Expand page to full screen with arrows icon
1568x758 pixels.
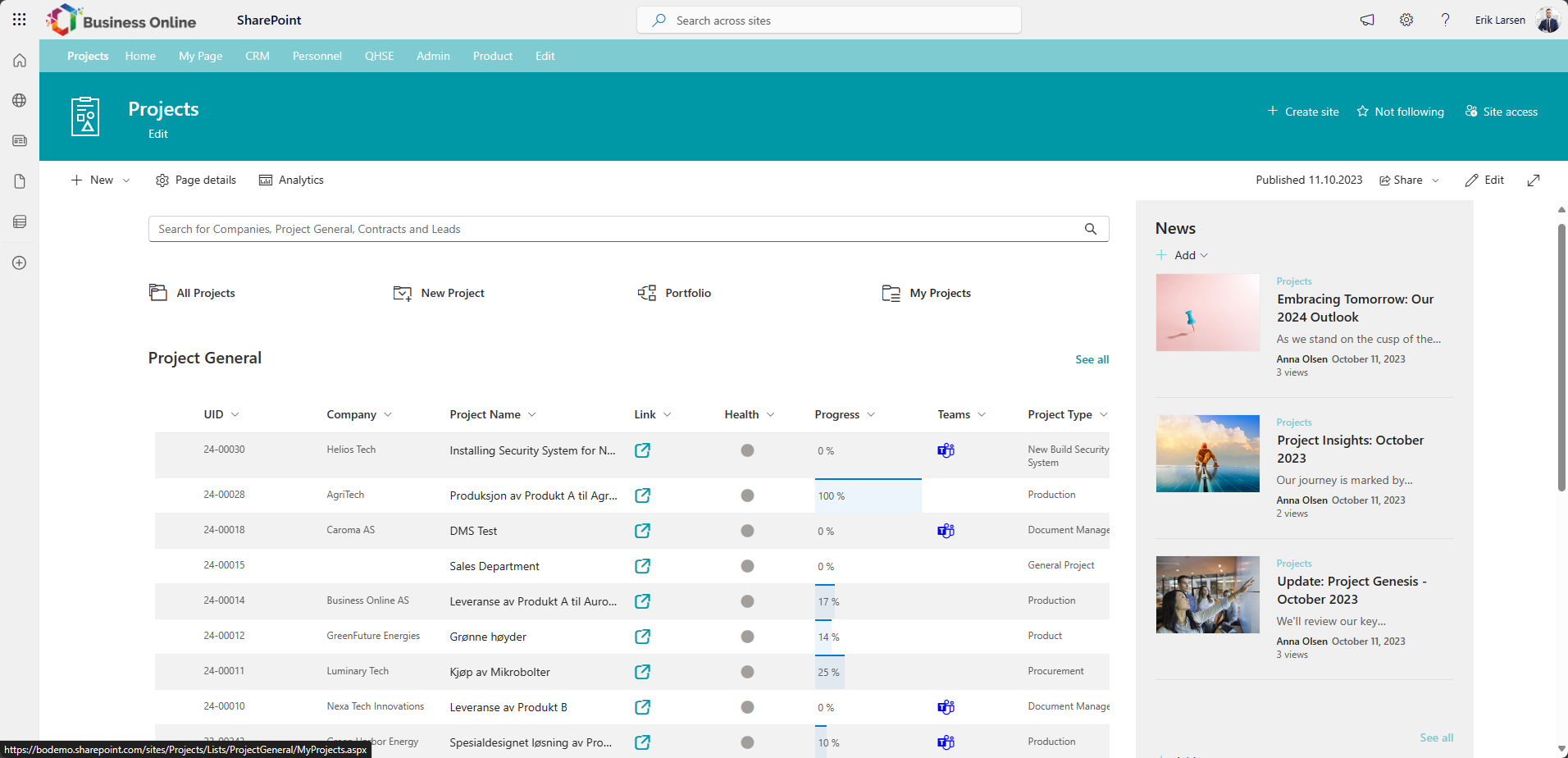(1534, 180)
